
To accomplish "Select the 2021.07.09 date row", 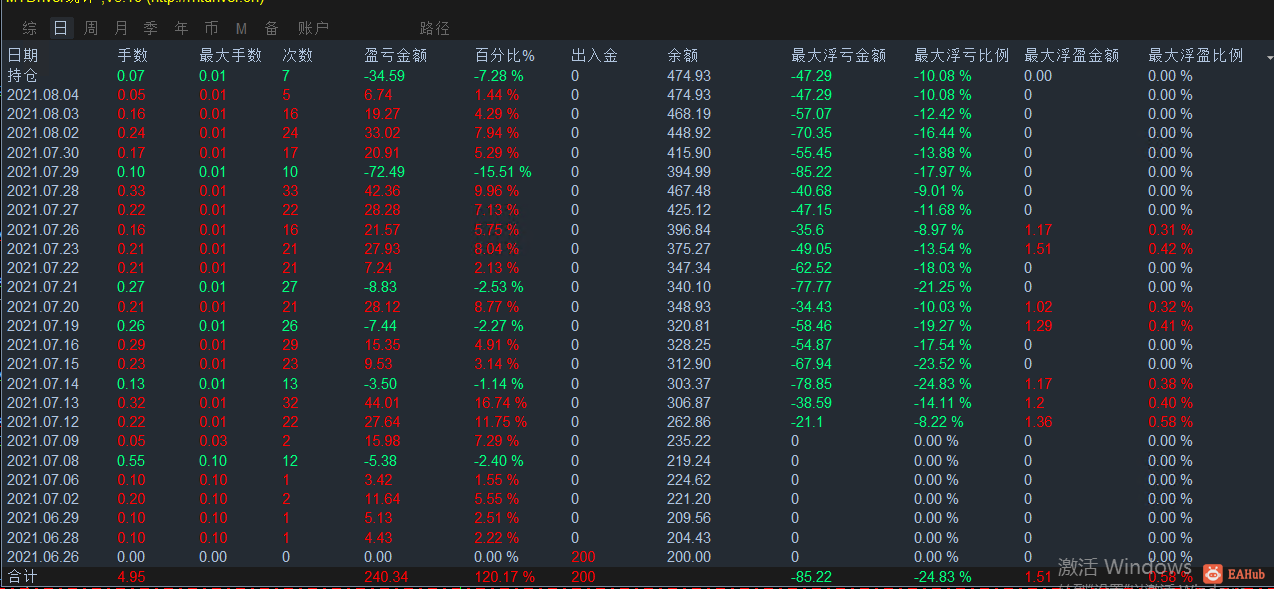I will (637, 441).
